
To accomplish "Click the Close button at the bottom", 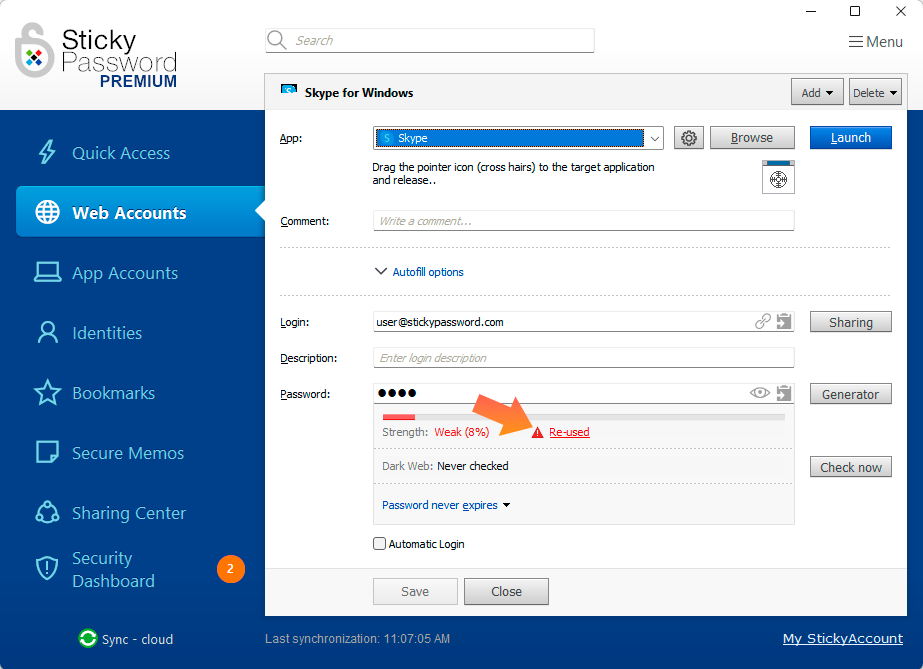I will pos(506,591).
